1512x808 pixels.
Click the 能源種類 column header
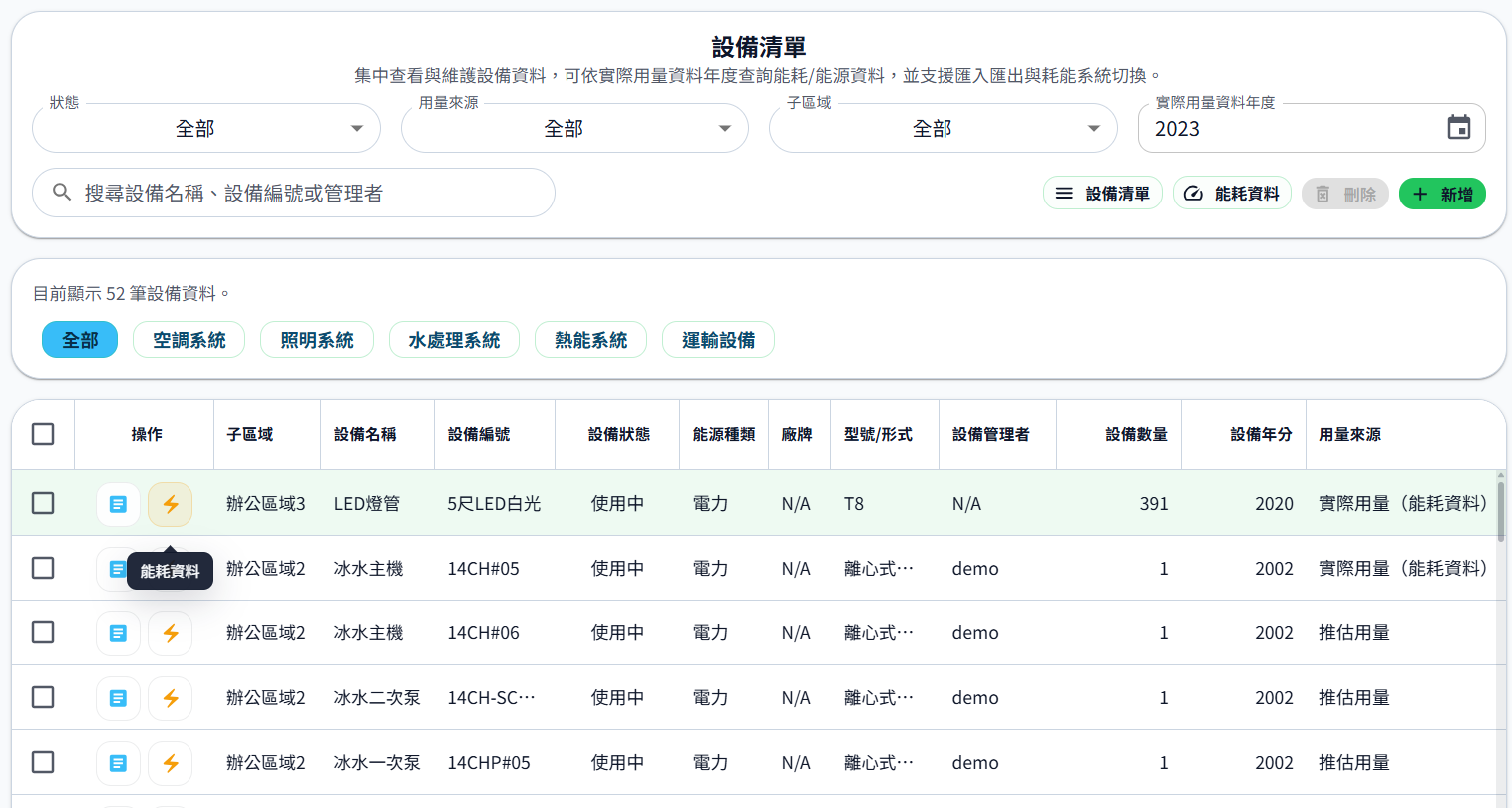724,434
